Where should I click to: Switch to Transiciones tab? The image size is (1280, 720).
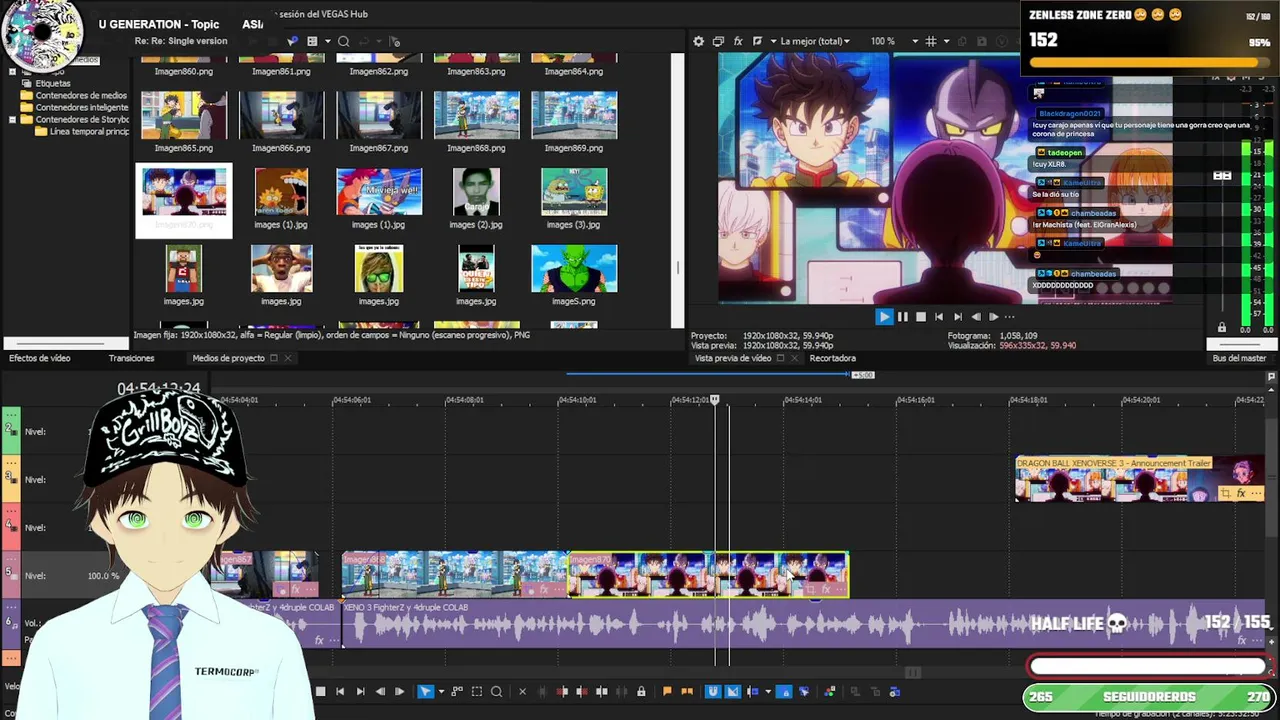[x=131, y=358]
